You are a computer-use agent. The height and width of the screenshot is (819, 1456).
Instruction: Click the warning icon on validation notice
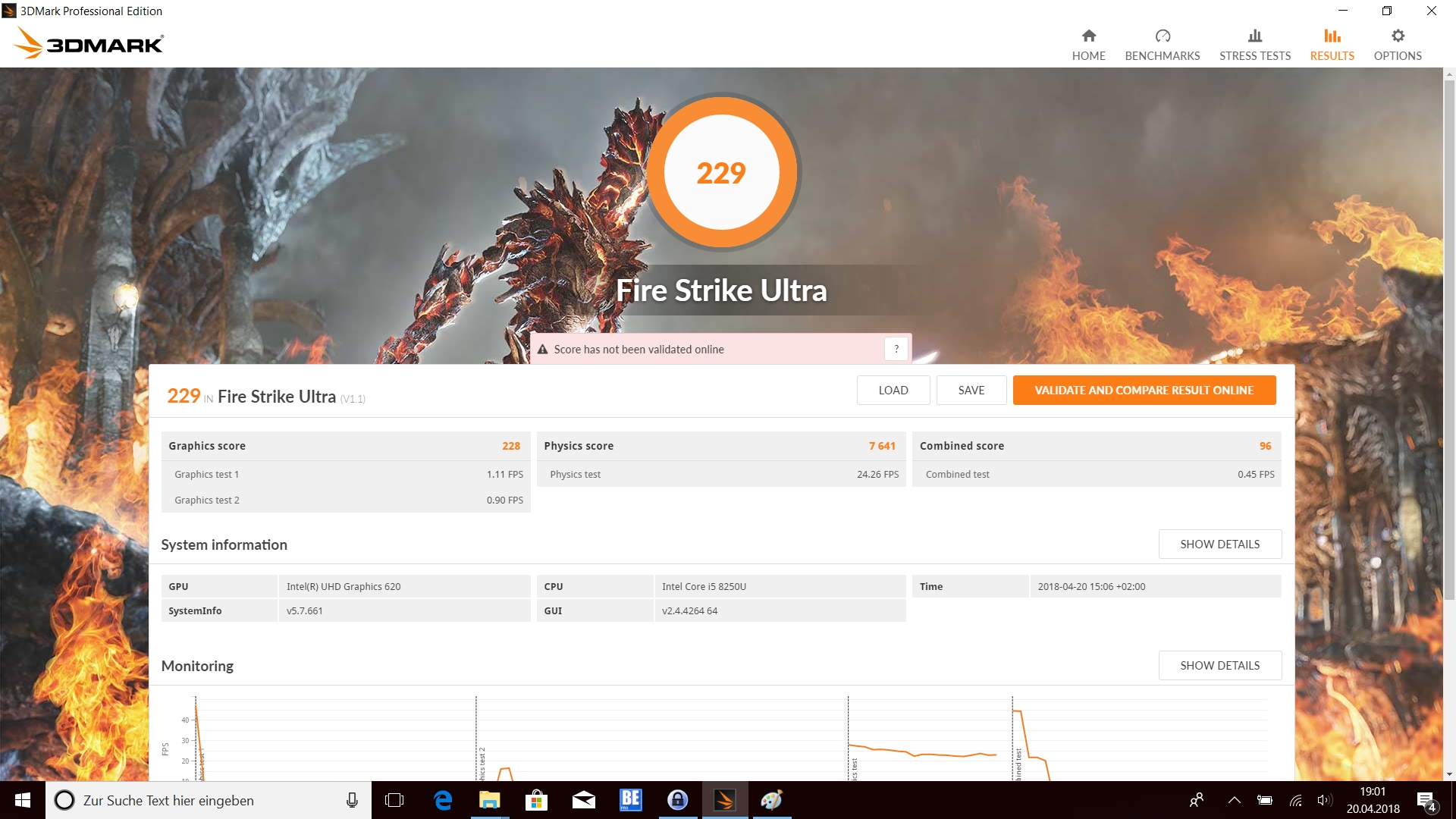pyautogui.click(x=542, y=350)
